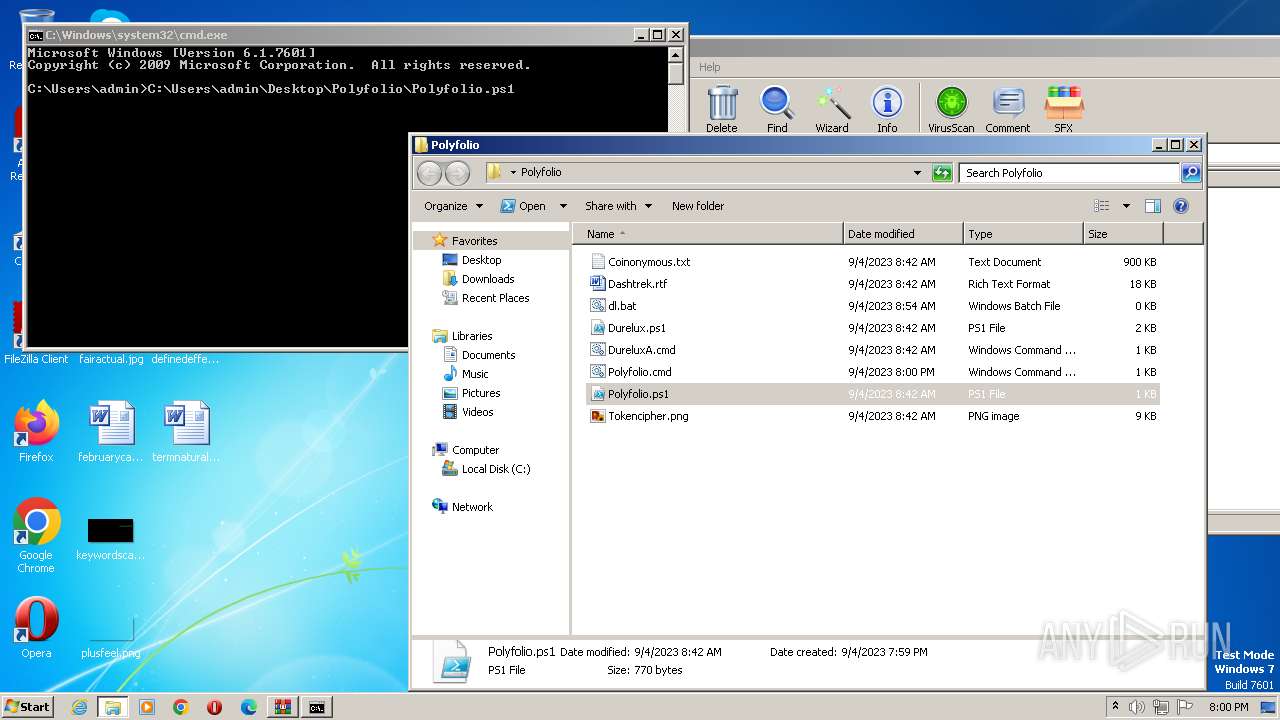This screenshot has height=720, width=1280.
Task: Select Computer in the navigation pane
Action: click(475, 450)
